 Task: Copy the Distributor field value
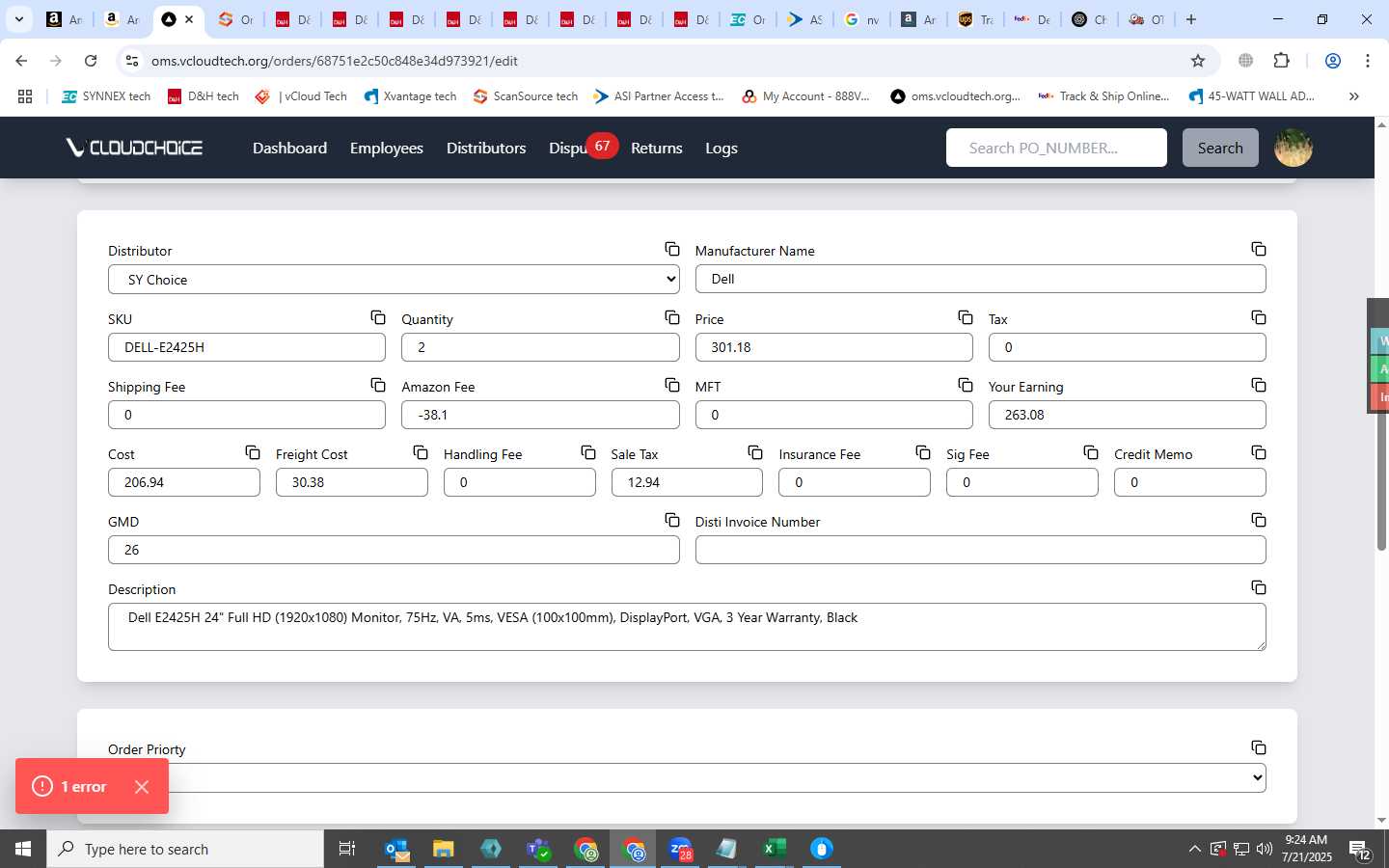coord(672,249)
